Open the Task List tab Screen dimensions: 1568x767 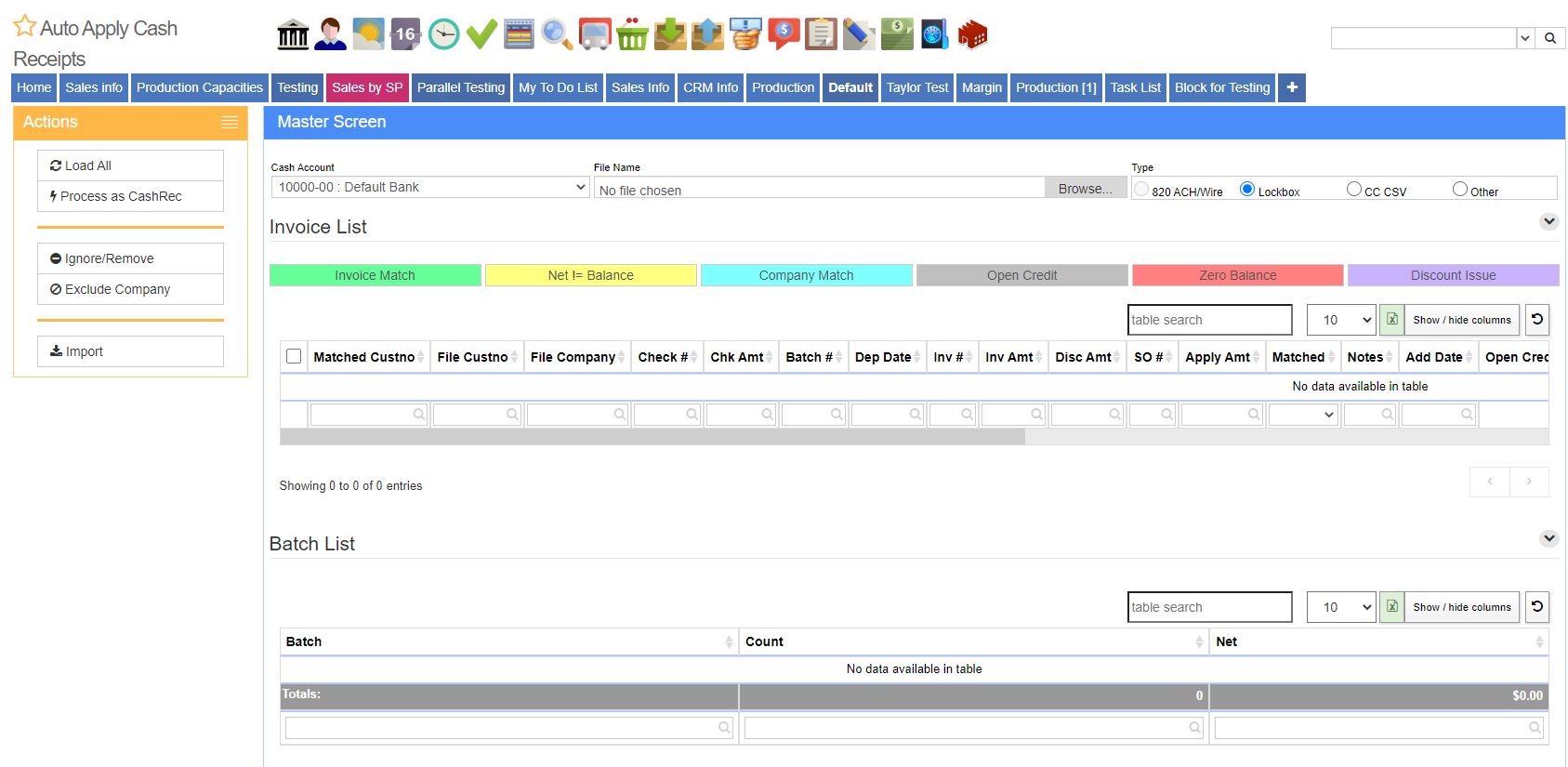tap(1135, 87)
